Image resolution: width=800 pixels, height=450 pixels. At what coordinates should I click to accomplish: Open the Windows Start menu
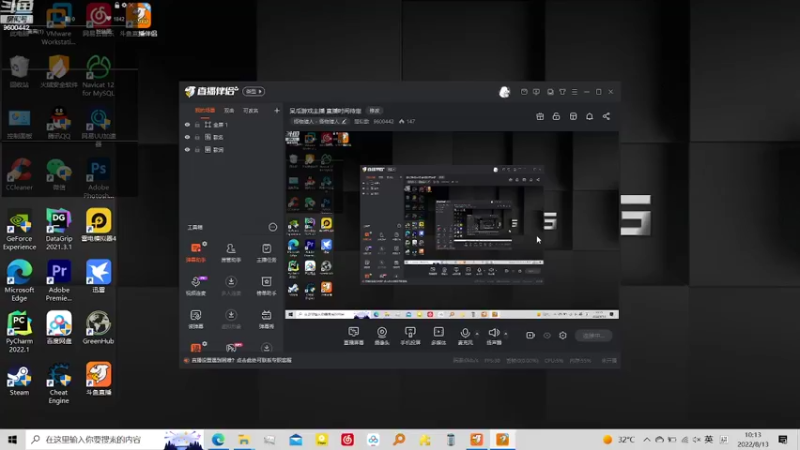click(13, 439)
